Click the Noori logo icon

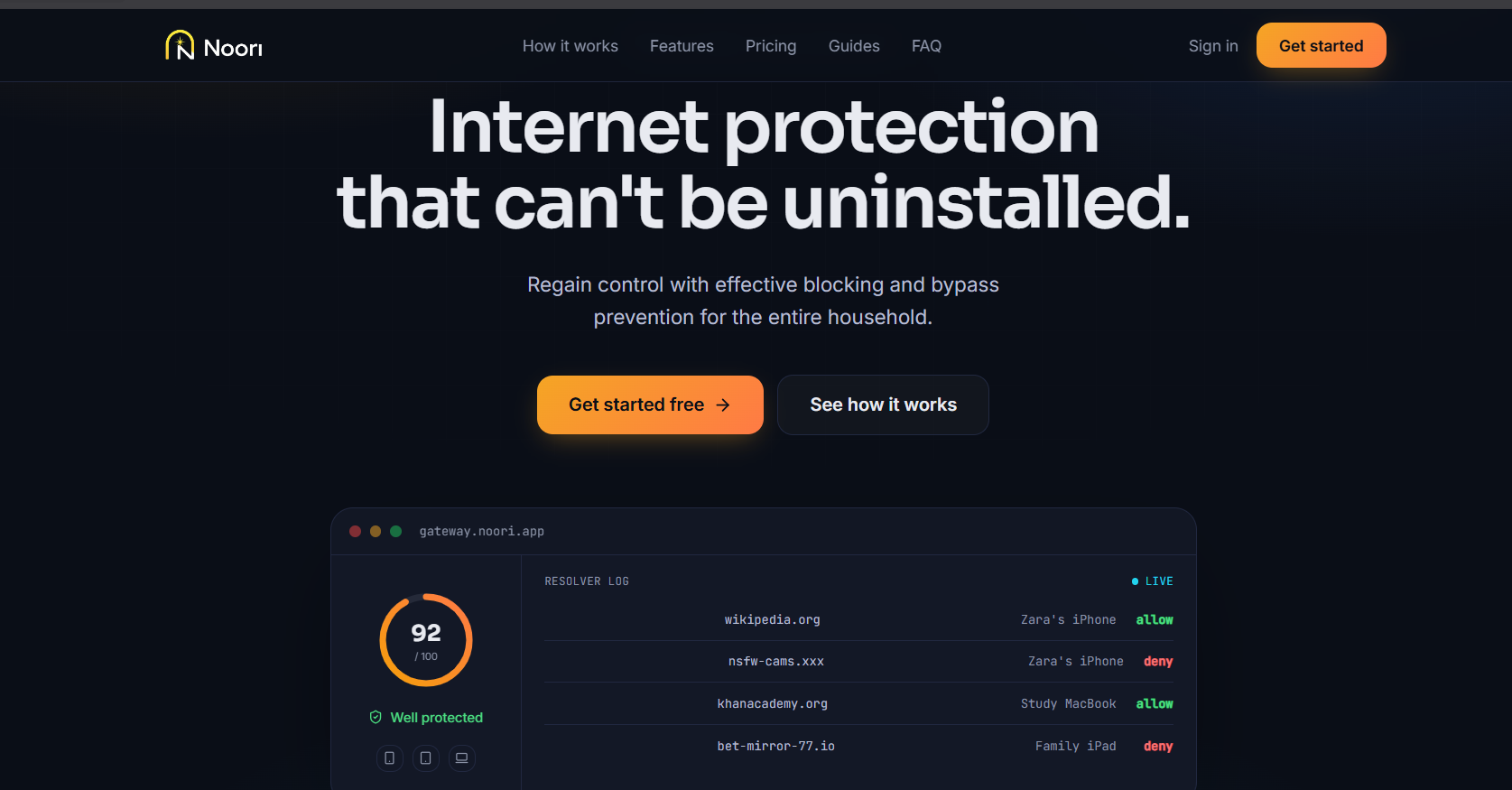180,45
